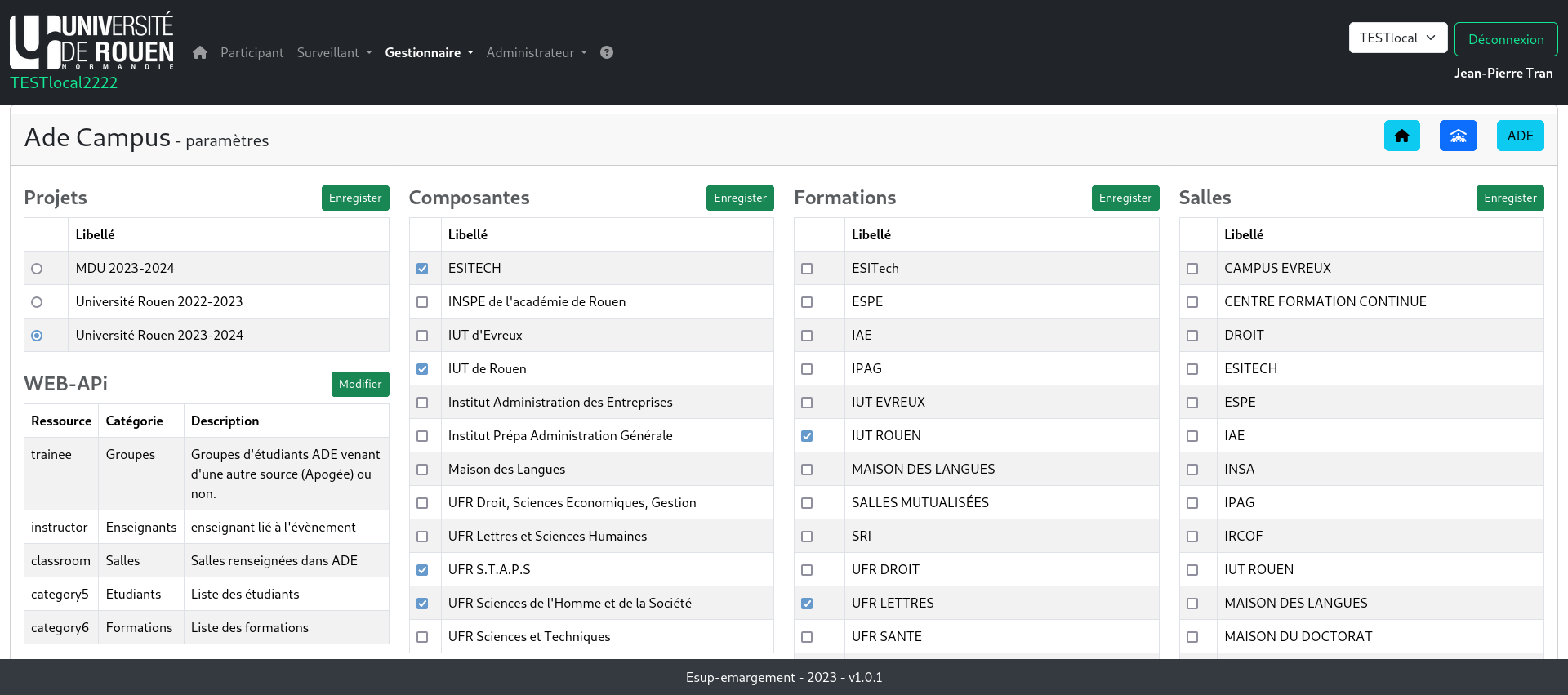Image resolution: width=1568 pixels, height=695 pixels.
Task: Select the MDU 2023-2024 project radio
Action: click(37, 269)
